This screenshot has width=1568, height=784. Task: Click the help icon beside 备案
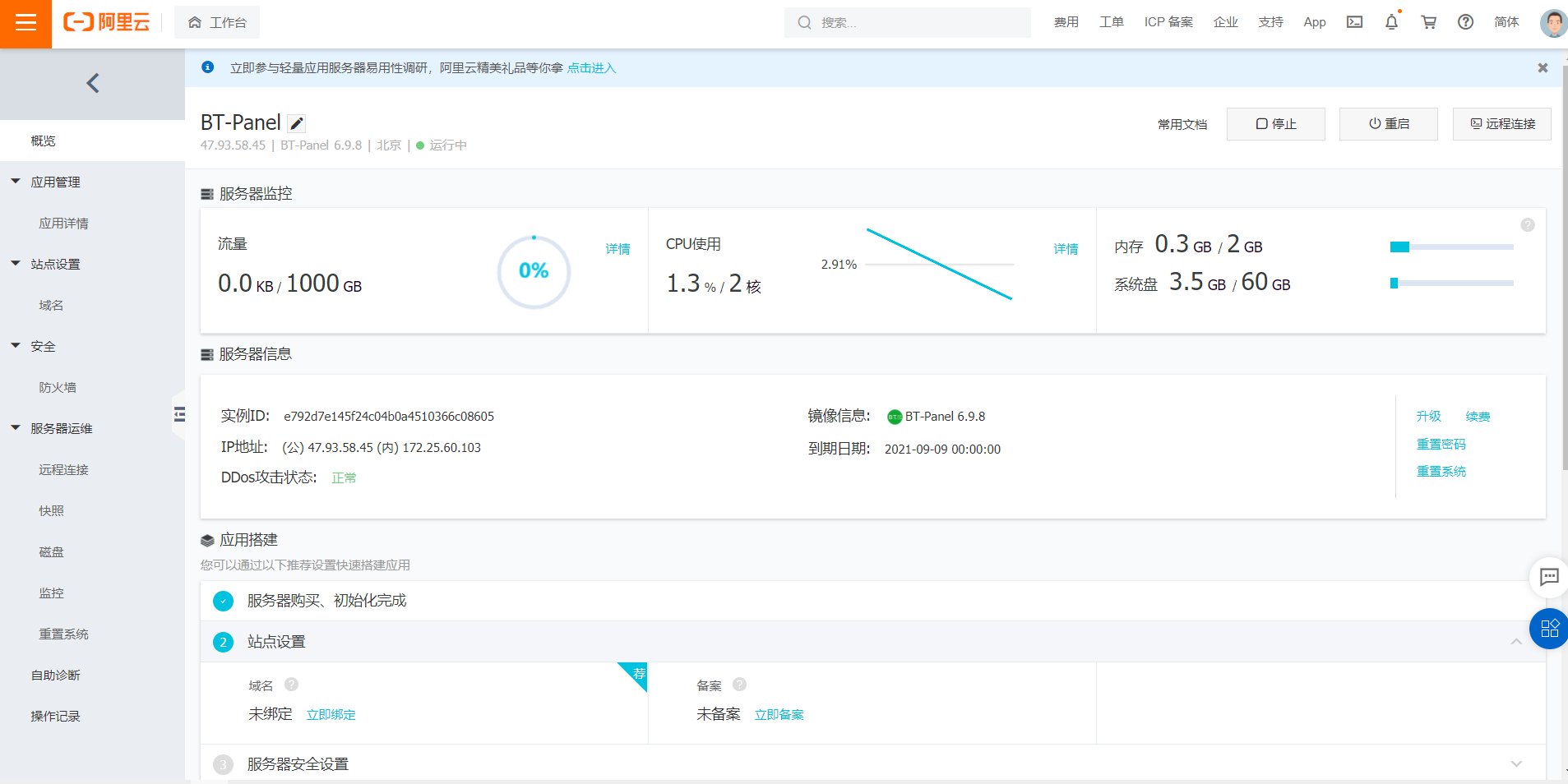point(739,685)
